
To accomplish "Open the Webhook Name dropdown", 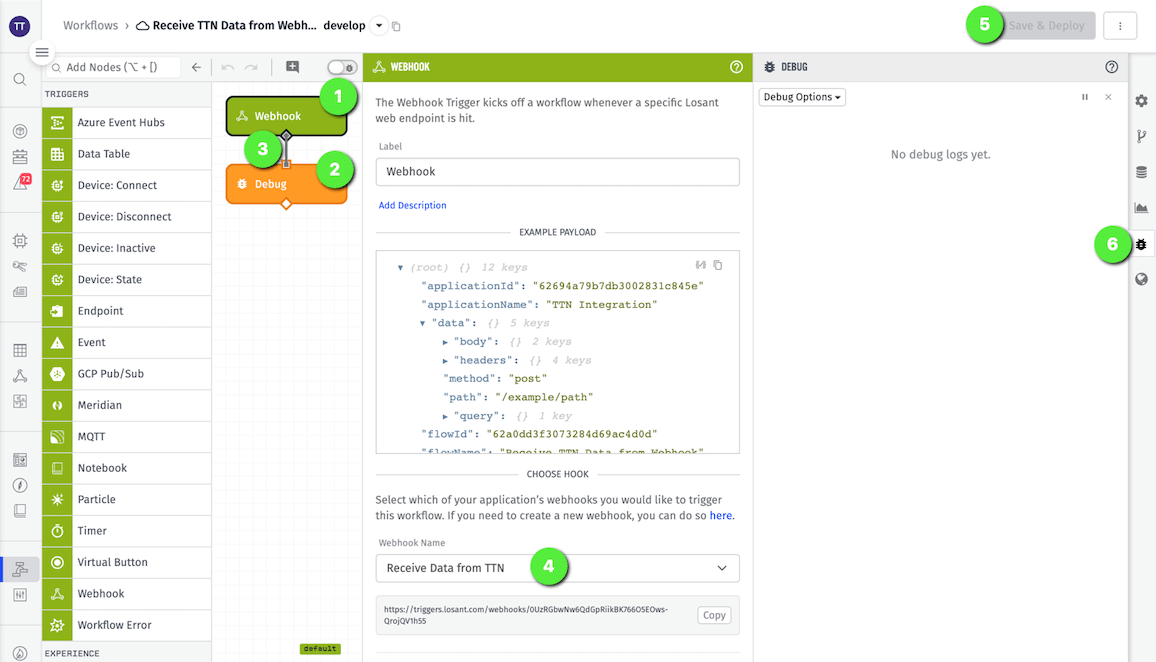I will pyautogui.click(x=557, y=568).
